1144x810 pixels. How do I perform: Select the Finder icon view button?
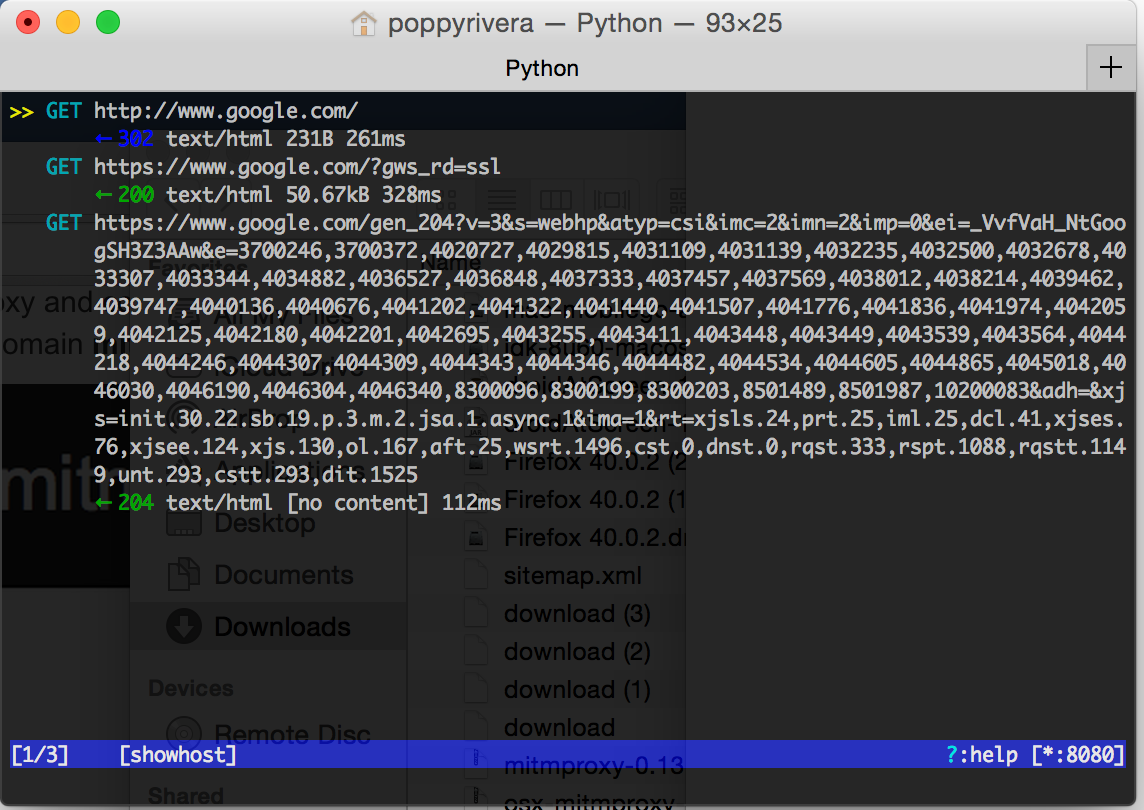(x=447, y=198)
